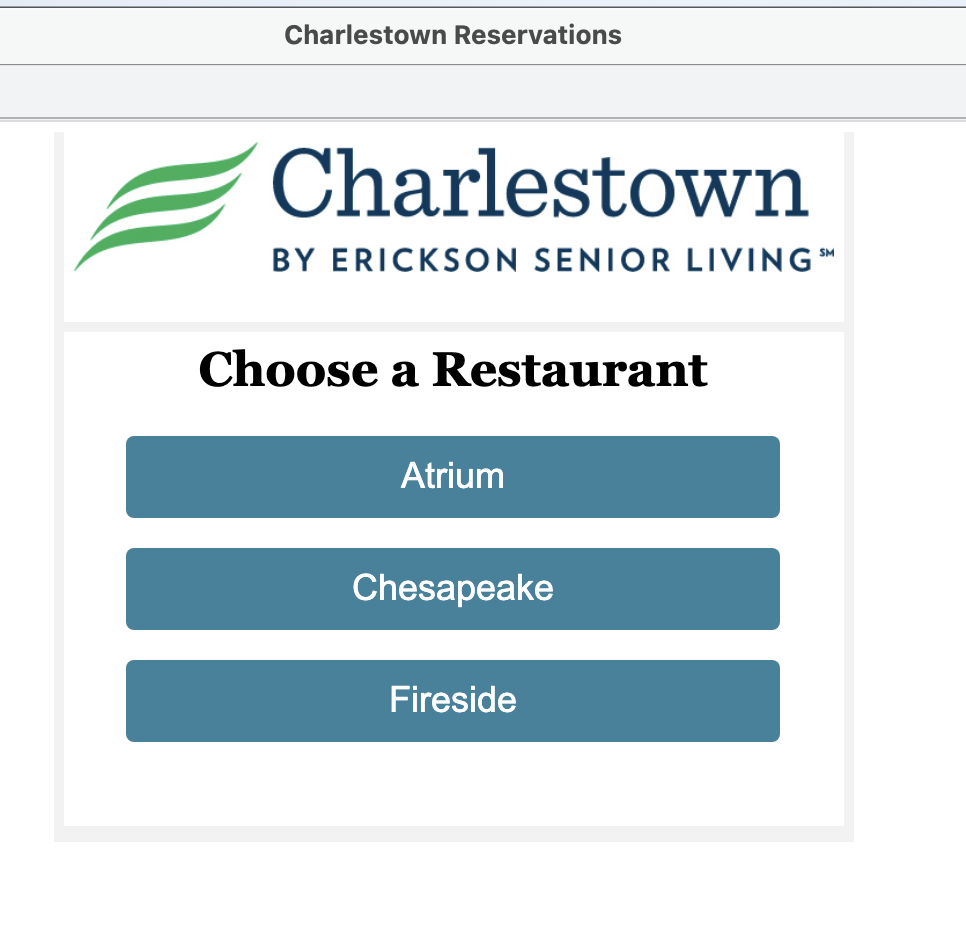Image resolution: width=966 pixels, height=934 pixels.
Task: Click the word BY in the logo tagline
Action: pos(293,261)
